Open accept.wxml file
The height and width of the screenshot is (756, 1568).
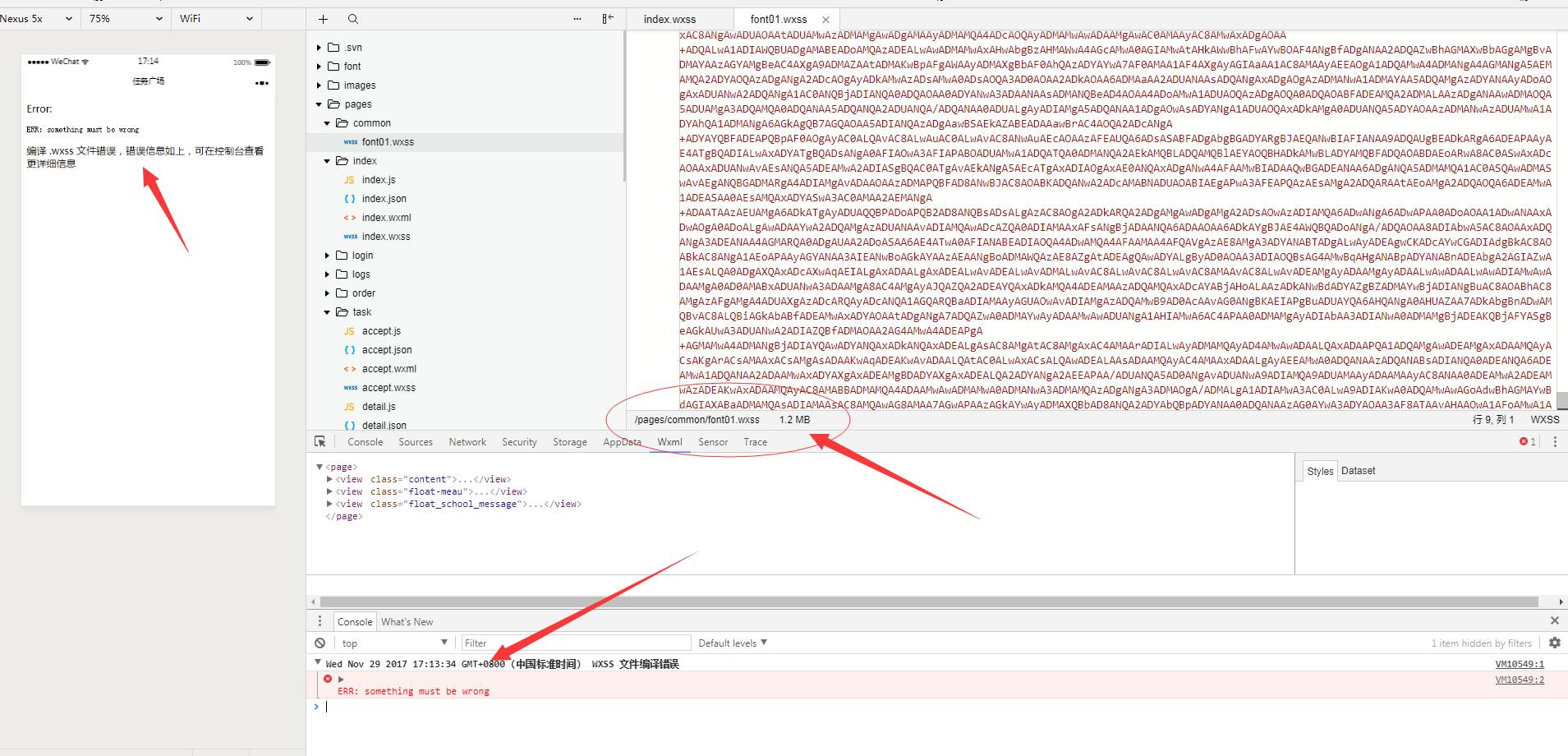[x=389, y=369]
